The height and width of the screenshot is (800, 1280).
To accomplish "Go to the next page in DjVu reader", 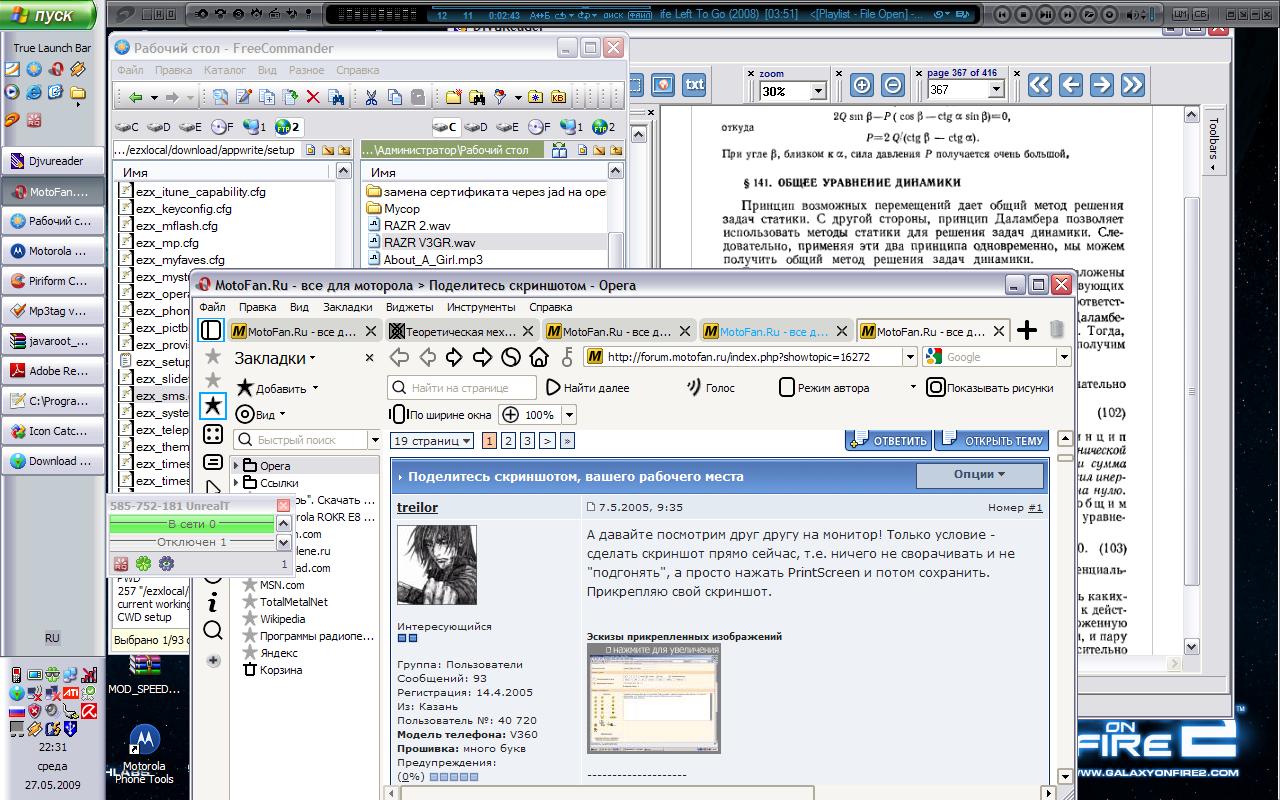I will (1101, 85).
